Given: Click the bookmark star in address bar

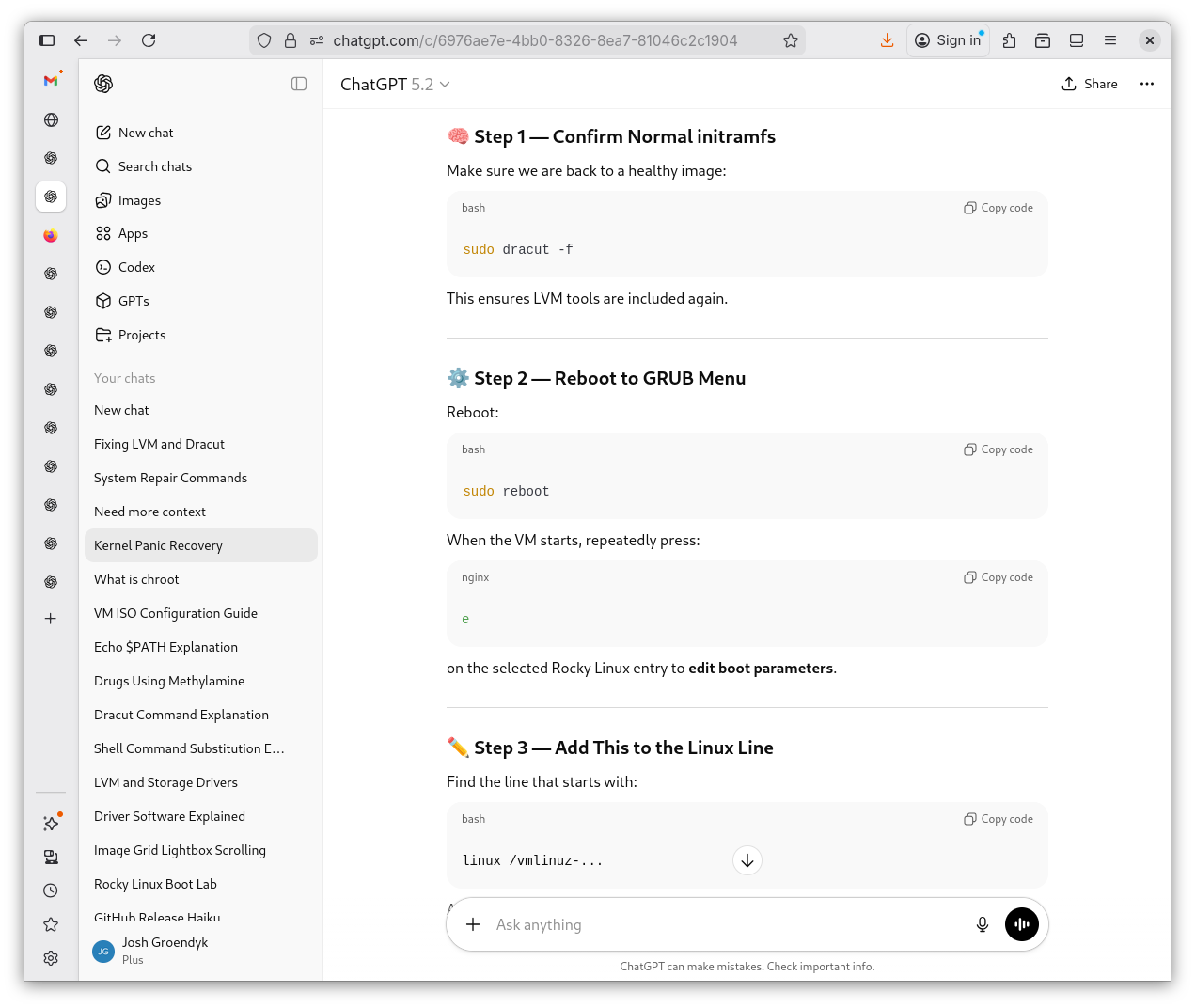Looking at the screenshot, I should click(790, 40).
